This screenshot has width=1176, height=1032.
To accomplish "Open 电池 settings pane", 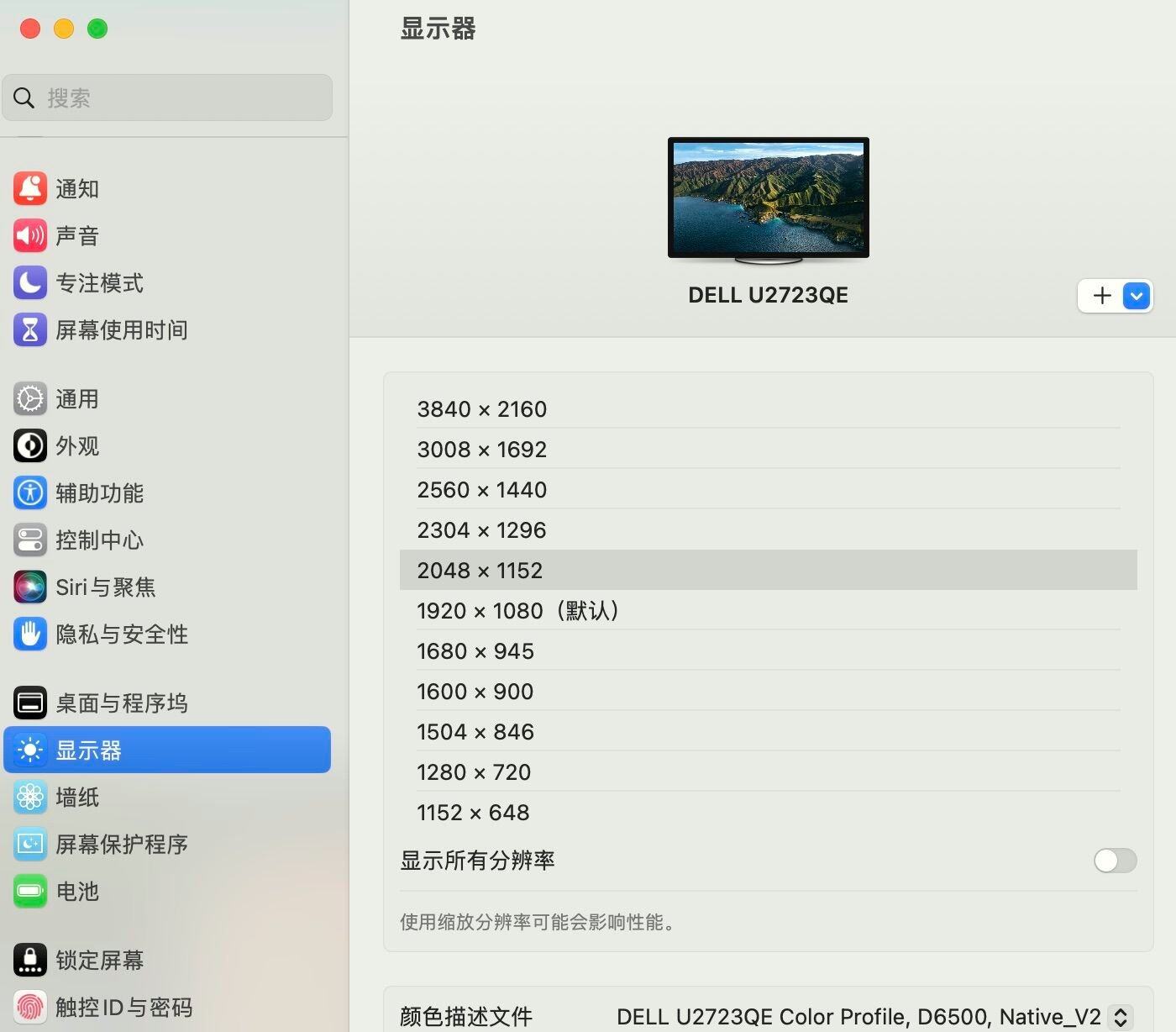I will (167, 891).
